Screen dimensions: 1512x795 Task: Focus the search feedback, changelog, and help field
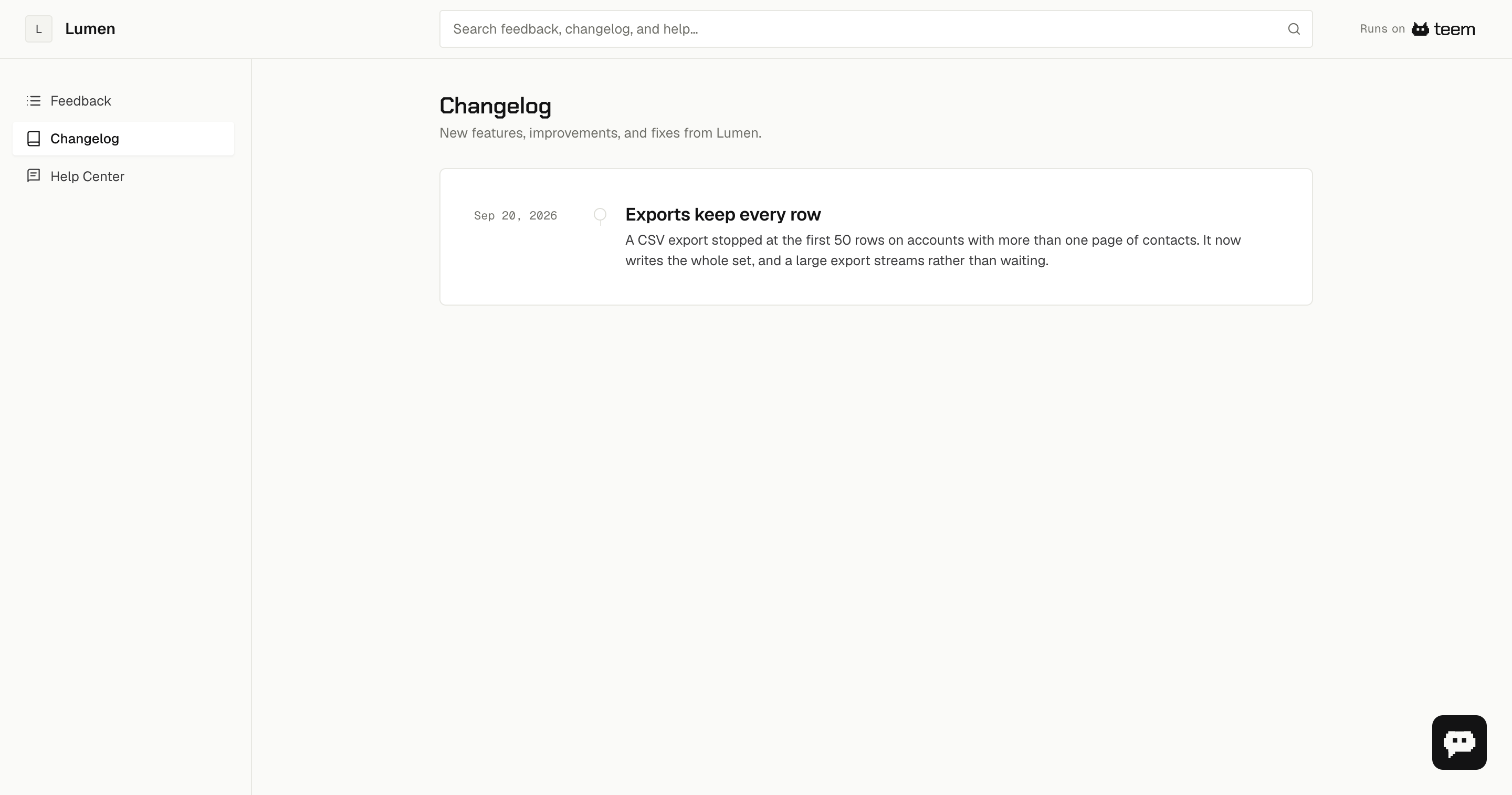pos(876,29)
